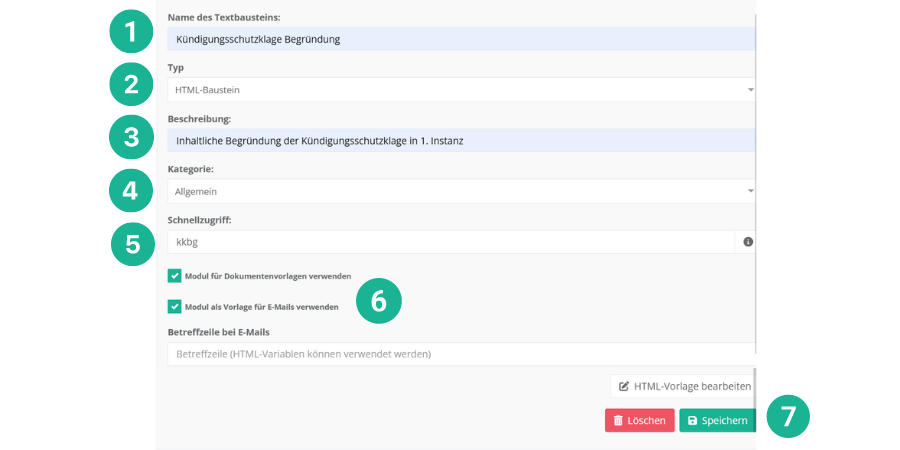Screen dimensions: 900x450
Task: Select the Schnellzugriff field containing kkbg
Action: pyautogui.click(x=450, y=242)
